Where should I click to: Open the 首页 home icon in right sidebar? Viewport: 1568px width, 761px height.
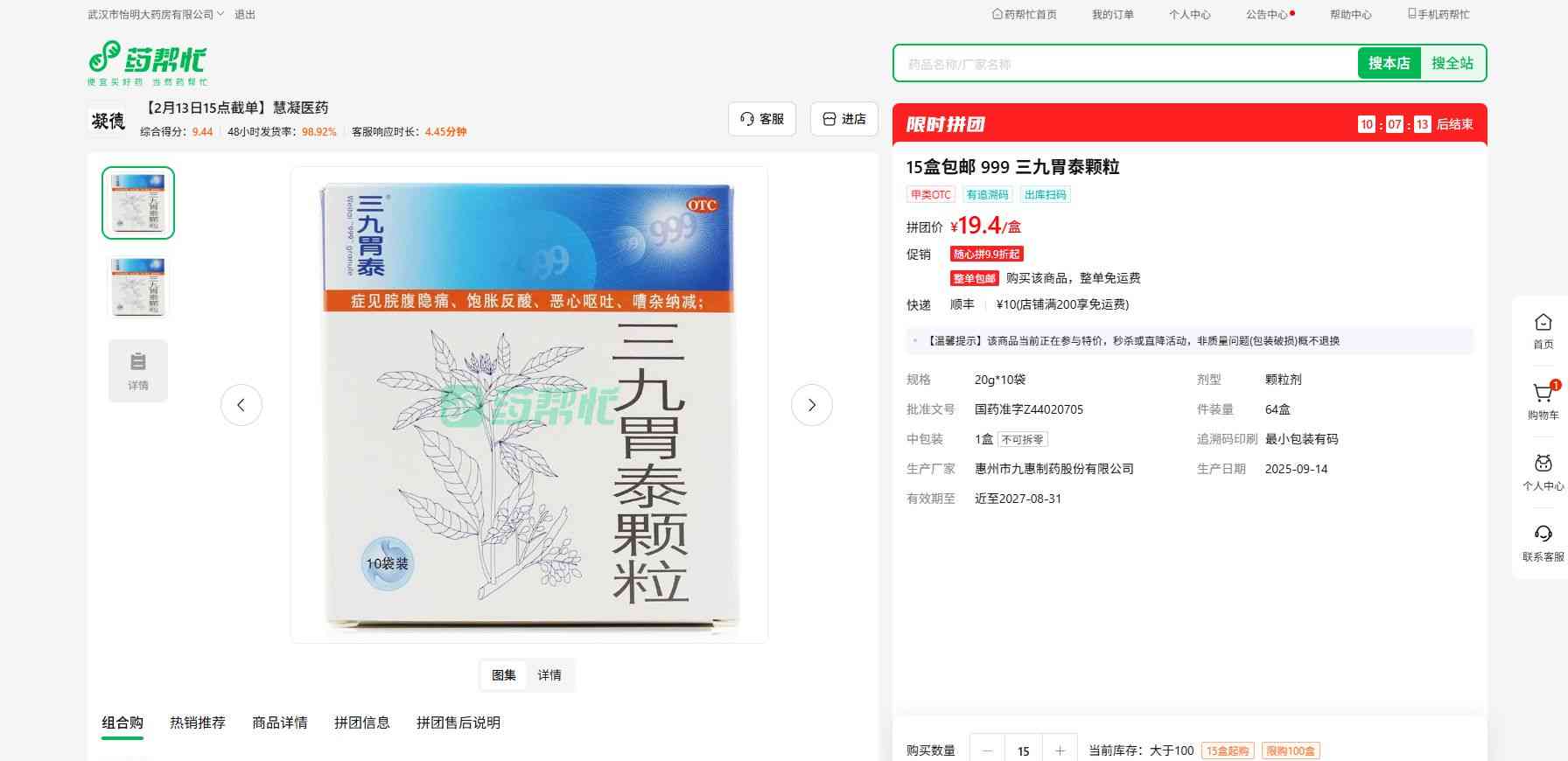click(x=1543, y=331)
